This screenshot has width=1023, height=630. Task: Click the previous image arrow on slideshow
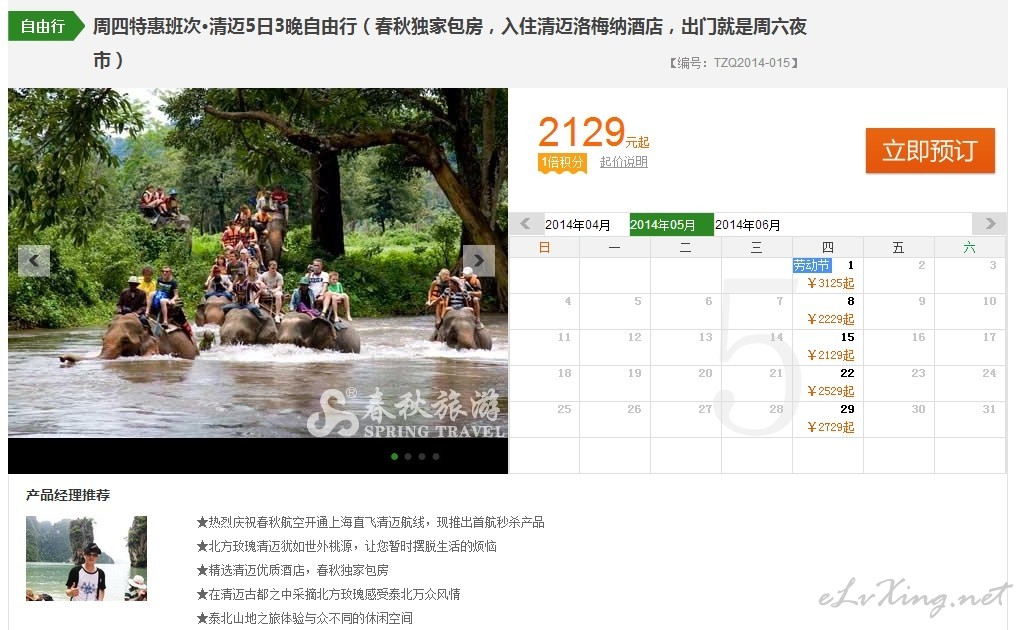click(x=34, y=261)
